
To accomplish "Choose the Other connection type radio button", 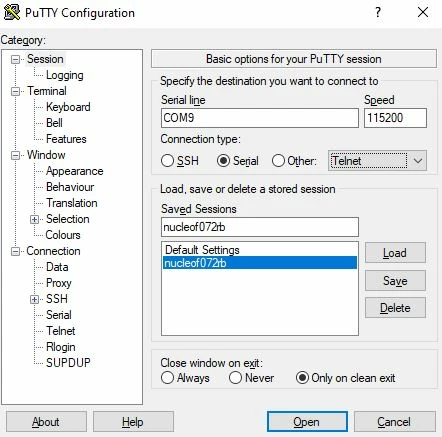I will [278, 161].
